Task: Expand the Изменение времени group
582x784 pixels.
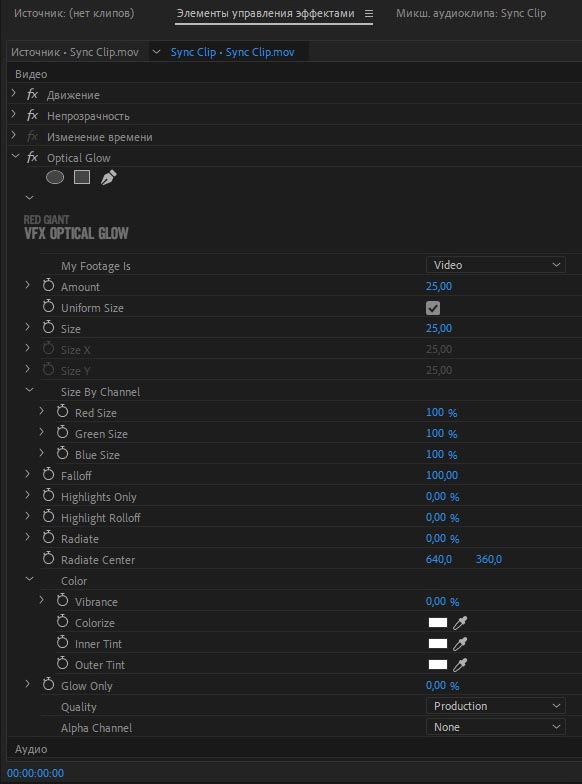Action: click(x=14, y=135)
